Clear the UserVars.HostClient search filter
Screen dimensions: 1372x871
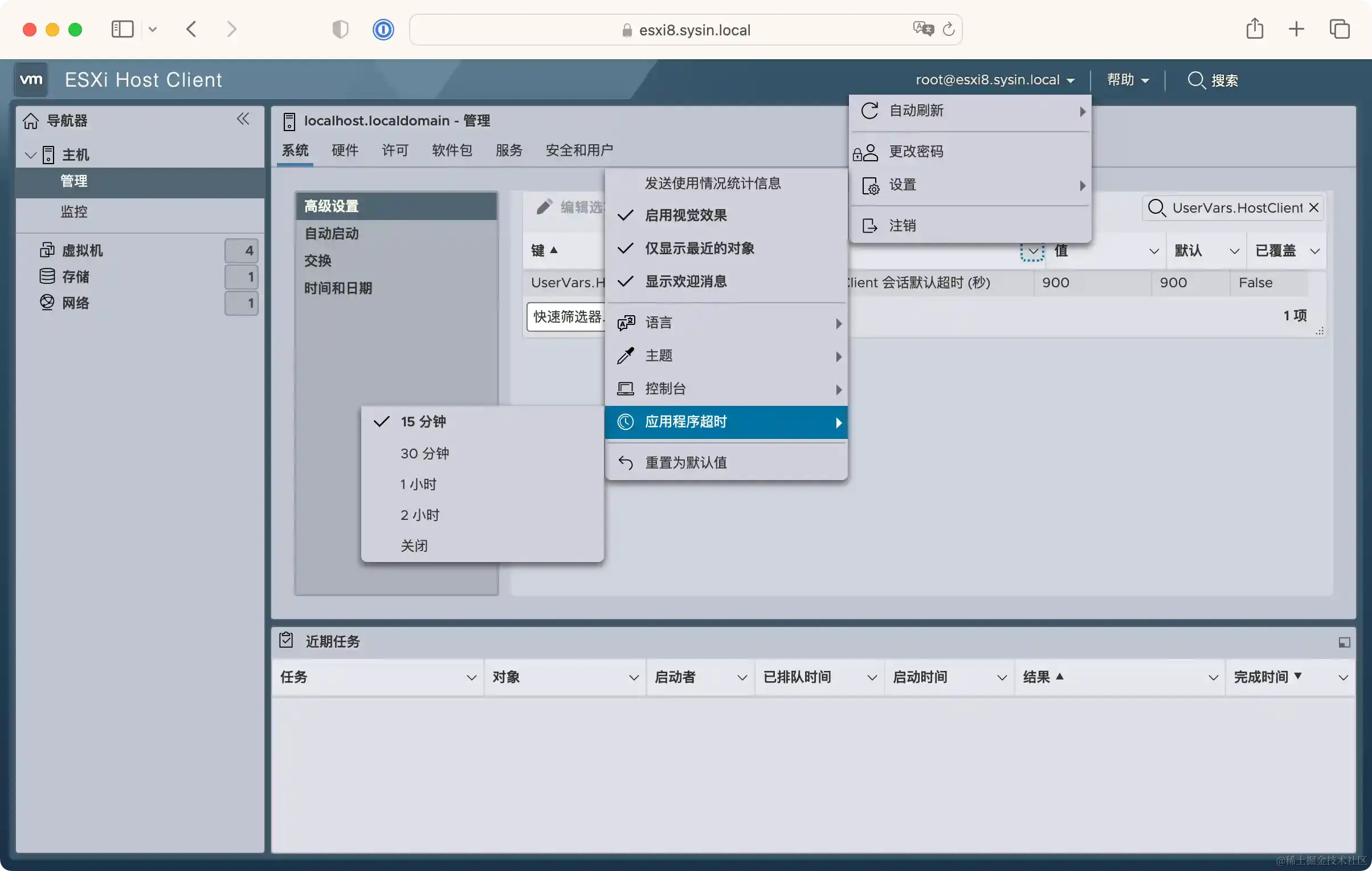point(1314,207)
